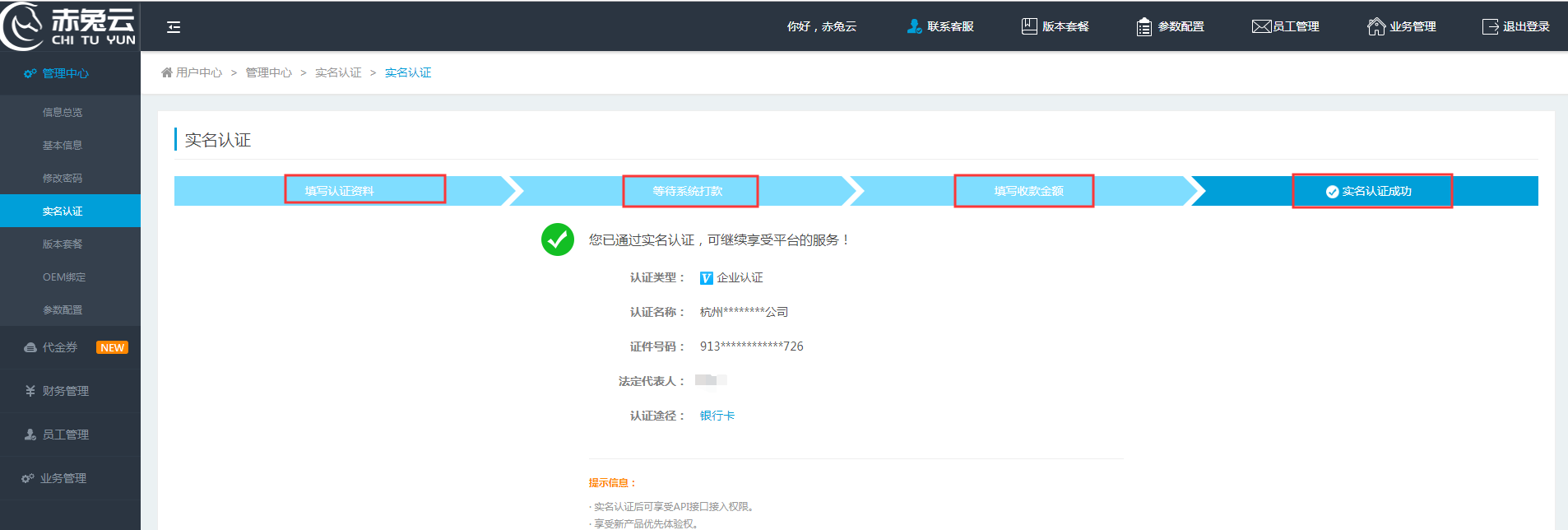Click the 版本套餐 book icon in header
The height and width of the screenshot is (530, 1568).
pos(1029,26)
